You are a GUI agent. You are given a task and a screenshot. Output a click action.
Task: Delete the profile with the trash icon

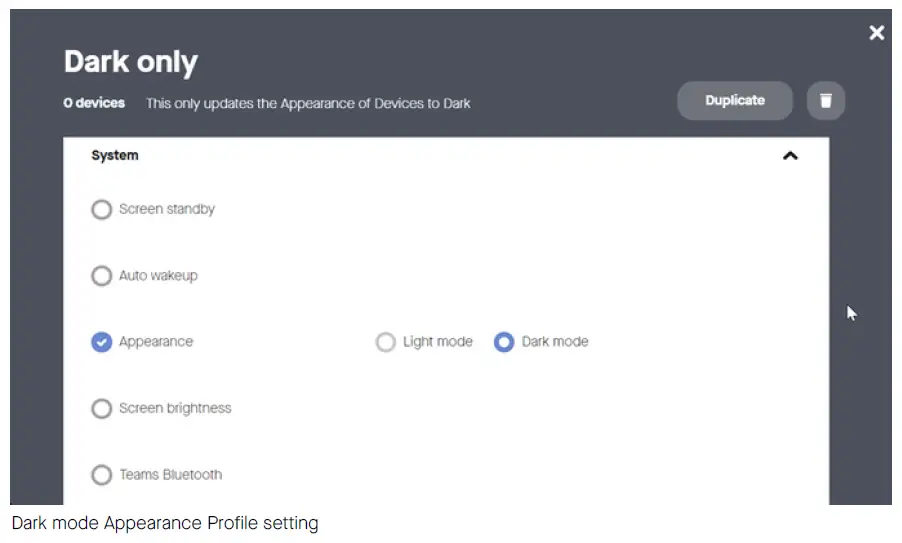point(826,100)
